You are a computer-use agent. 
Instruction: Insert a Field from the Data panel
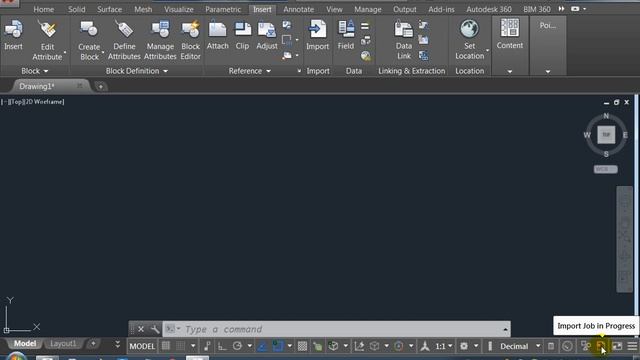[346, 36]
